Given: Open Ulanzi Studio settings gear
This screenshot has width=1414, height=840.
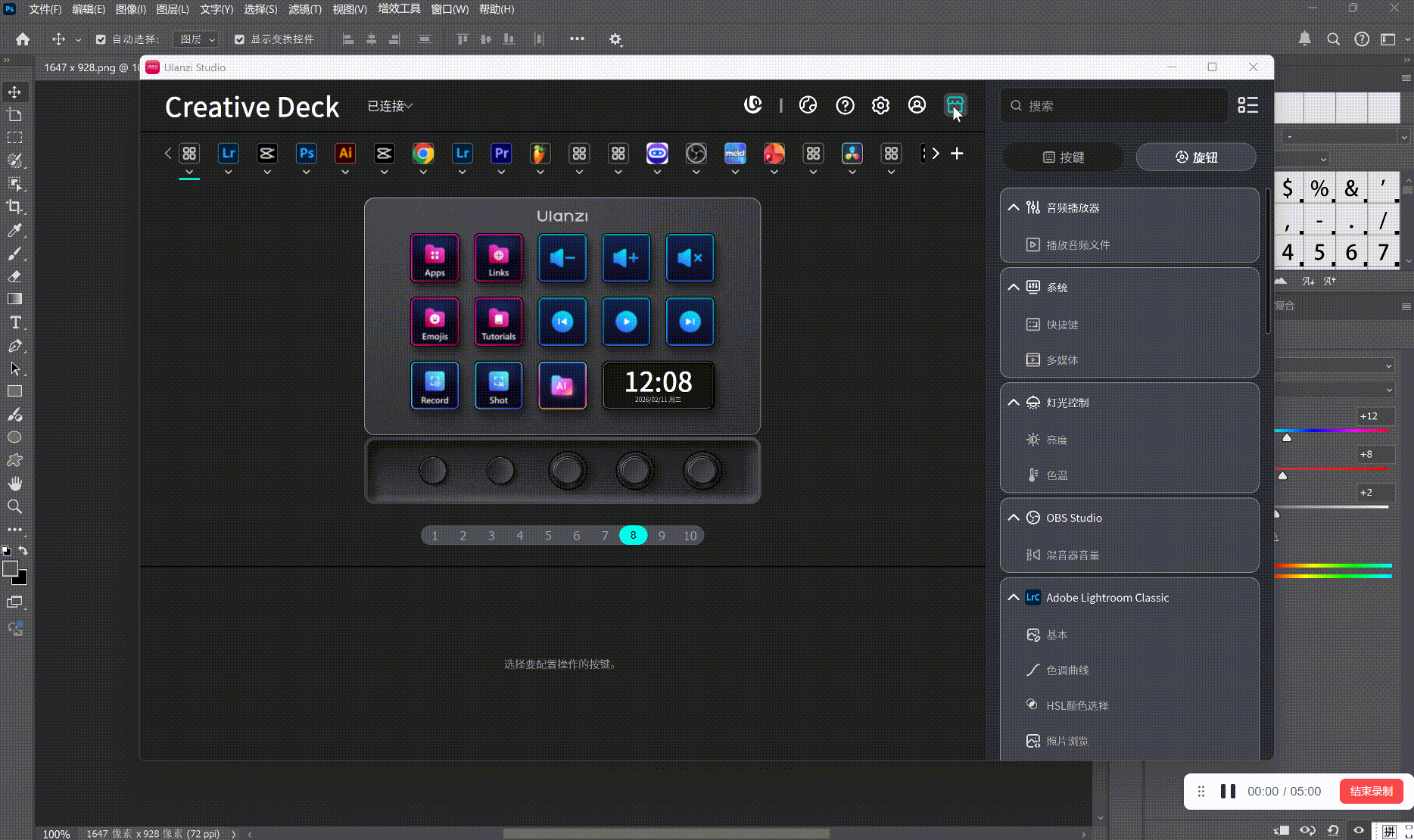Looking at the screenshot, I should pyautogui.click(x=880, y=105).
